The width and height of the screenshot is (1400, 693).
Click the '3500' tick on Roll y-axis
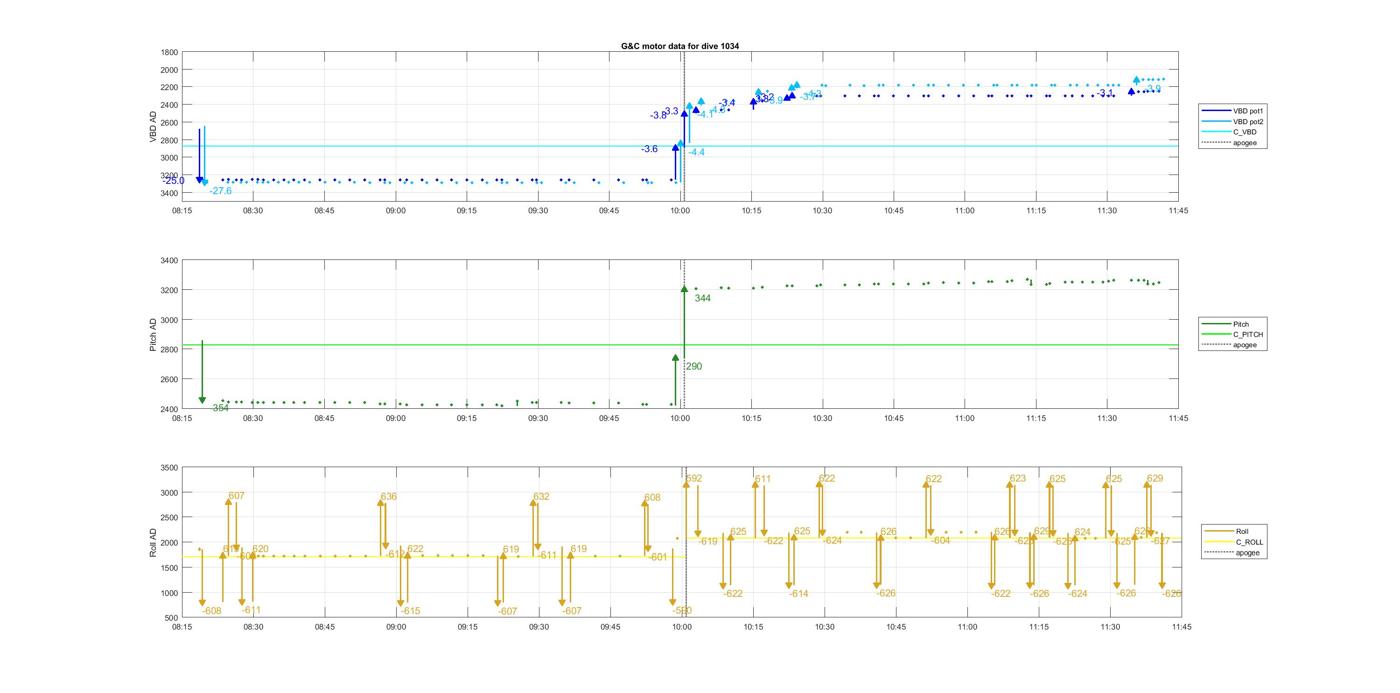[170, 468]
